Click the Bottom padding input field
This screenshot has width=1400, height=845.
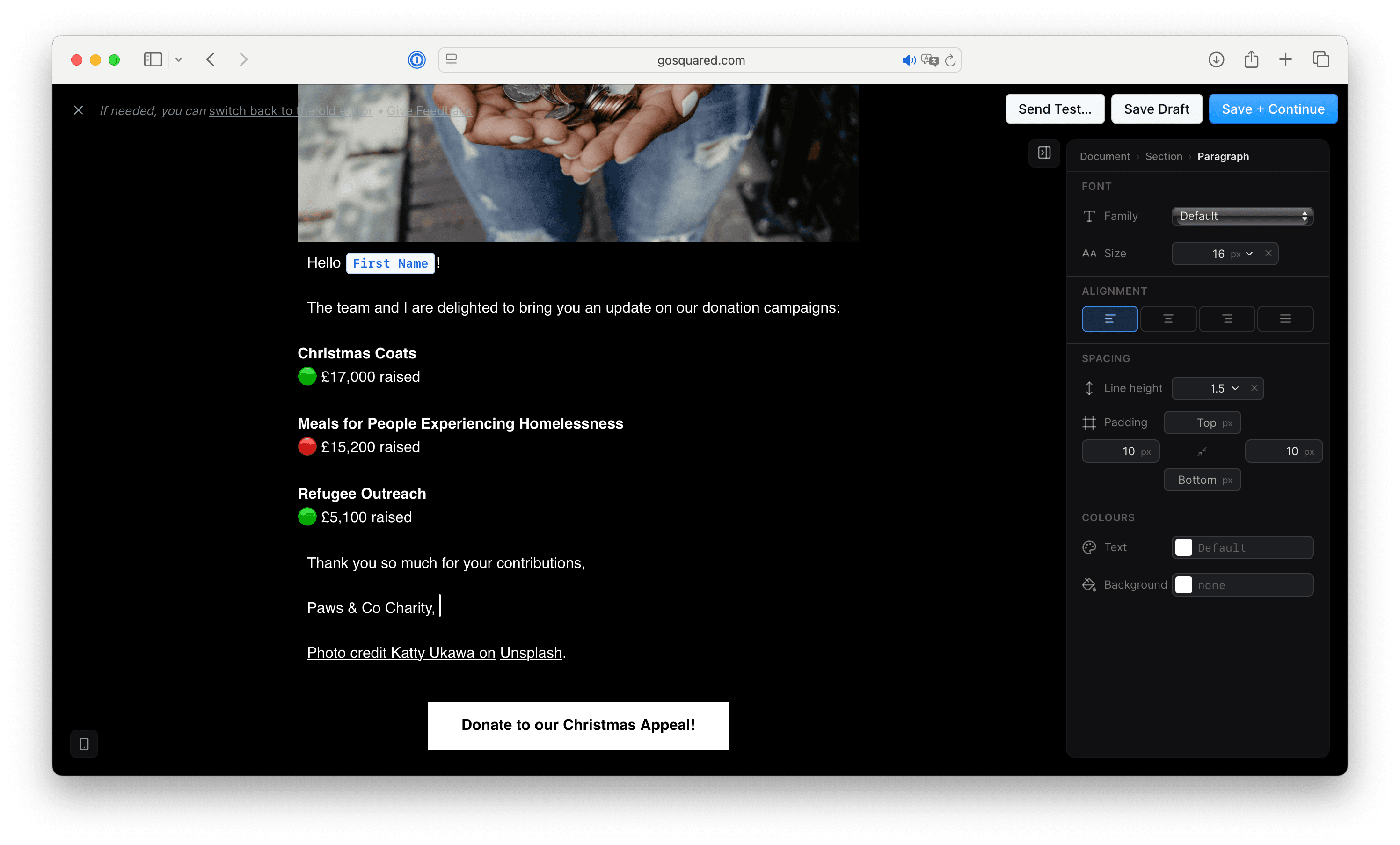point(1202,480)
